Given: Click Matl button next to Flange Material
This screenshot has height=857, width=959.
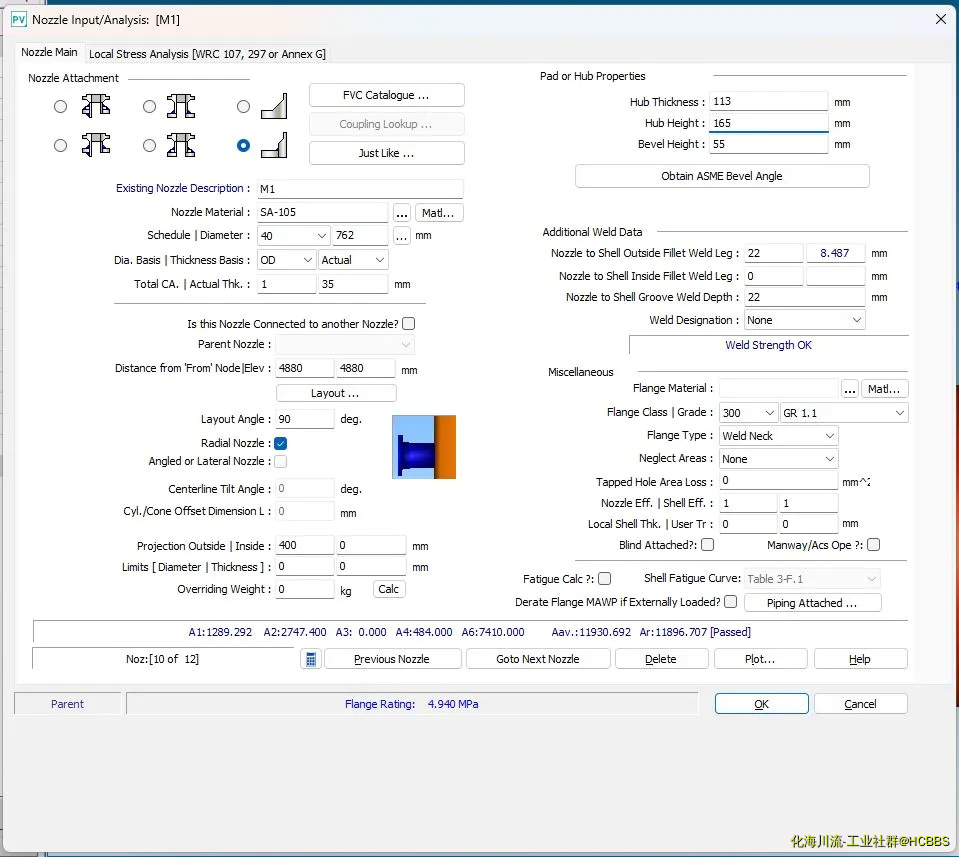Looking at the screenshot, I should click(884, 389).
